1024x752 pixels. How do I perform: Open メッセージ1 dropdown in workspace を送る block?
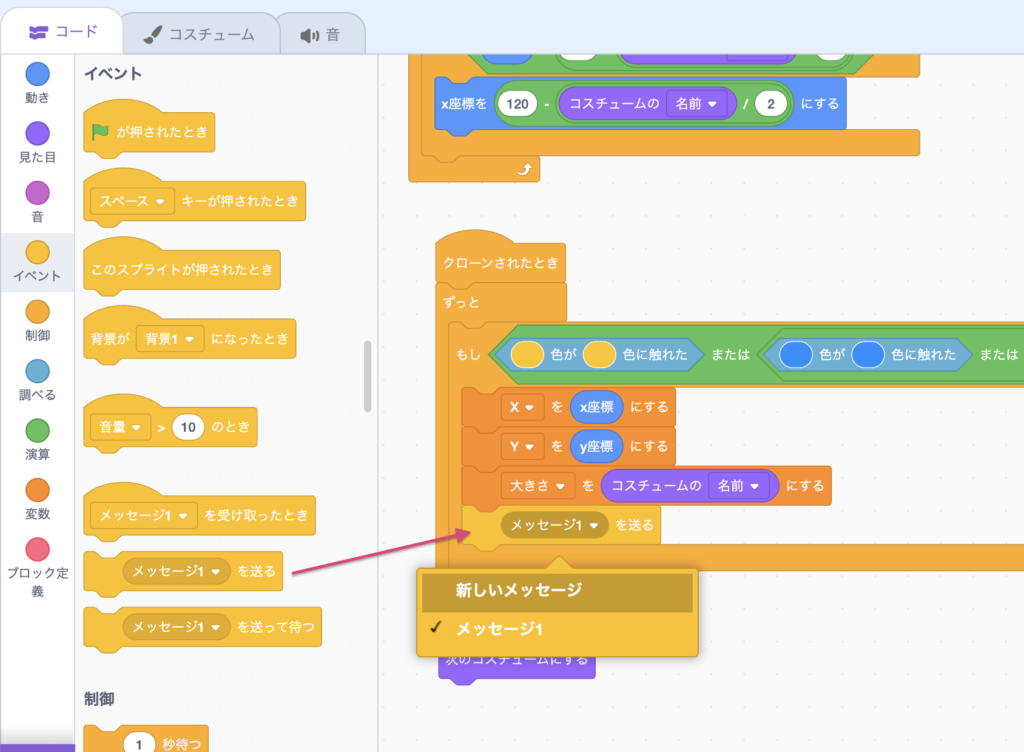click(554, 525)
